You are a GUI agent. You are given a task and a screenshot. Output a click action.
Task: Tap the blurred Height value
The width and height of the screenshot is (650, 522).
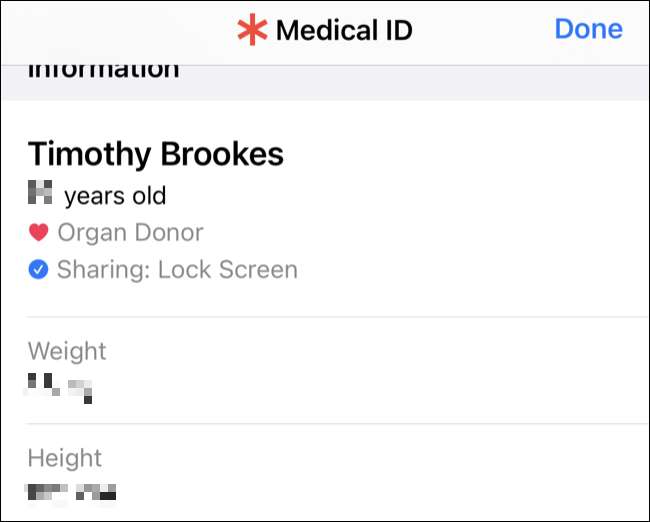click(72, 492)
